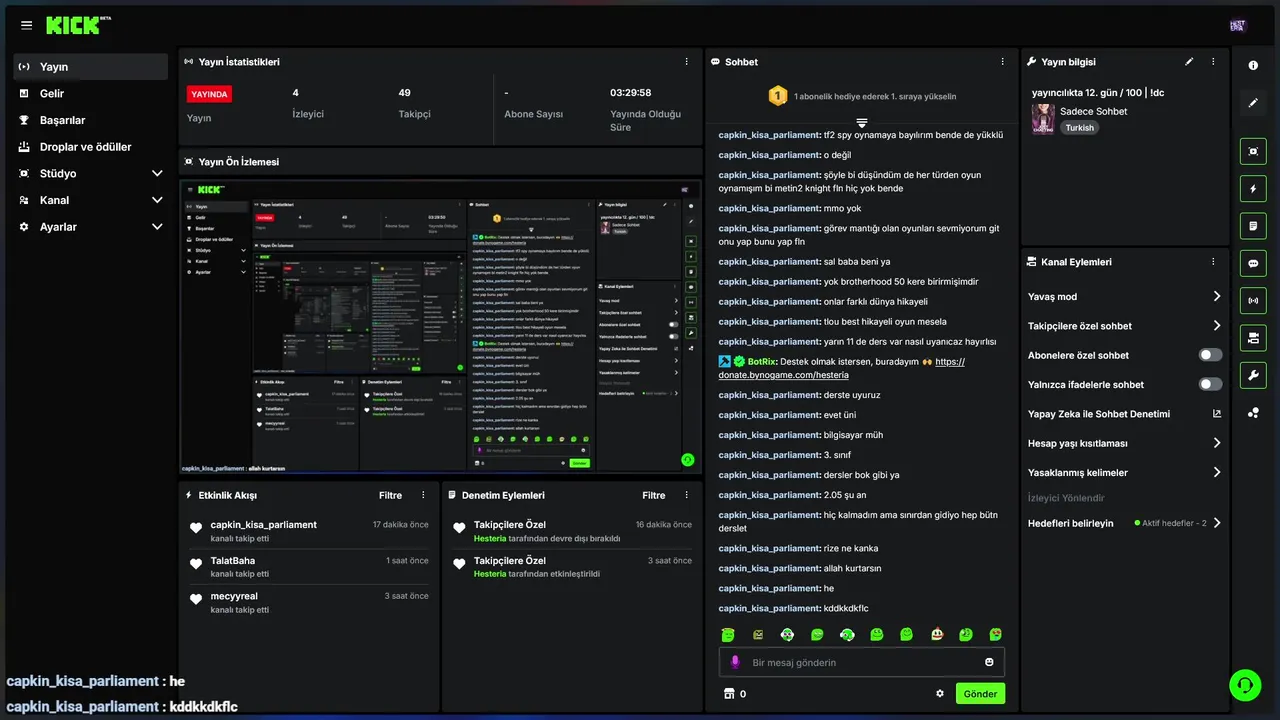Toggle Yalnızca ifadelerle sohbet switch
The height and width of the screenshot is (720, 1280).
pos(1210,384)
